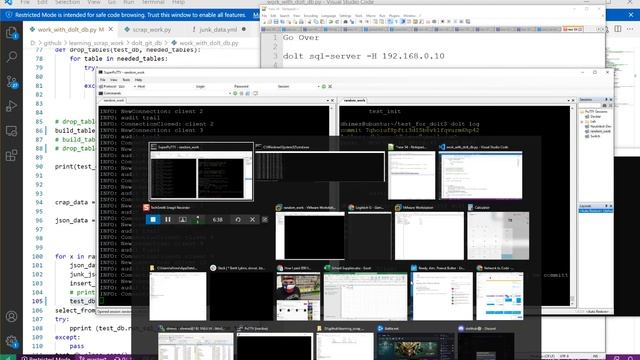Open the File menu in SuperPuTTY
Screen dimensions: 640x360
(103, 80)
